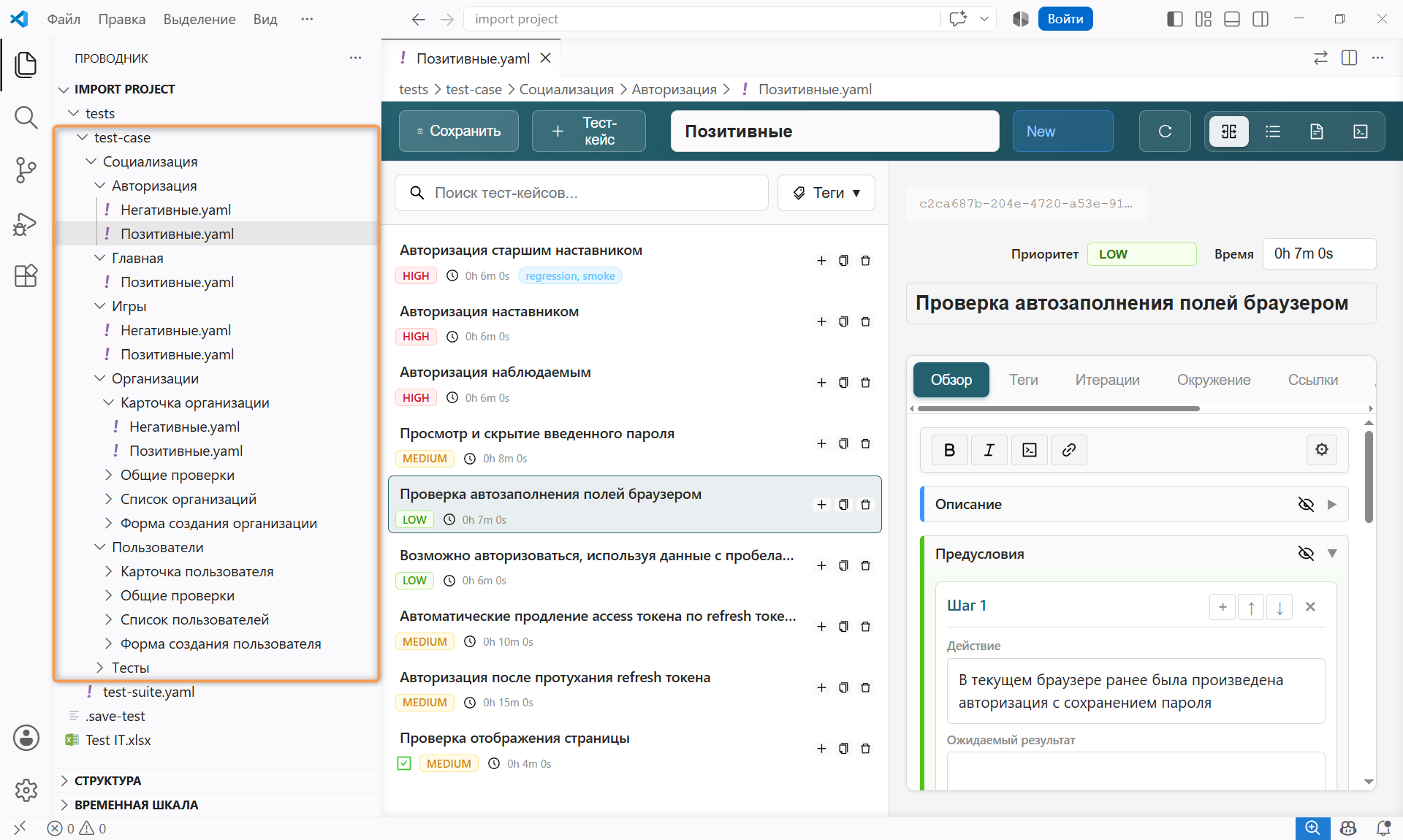This screenshot has width=1403, height=840.
Task: Collapse the Предусловия section arrow
Action: tap(1332, 554)
